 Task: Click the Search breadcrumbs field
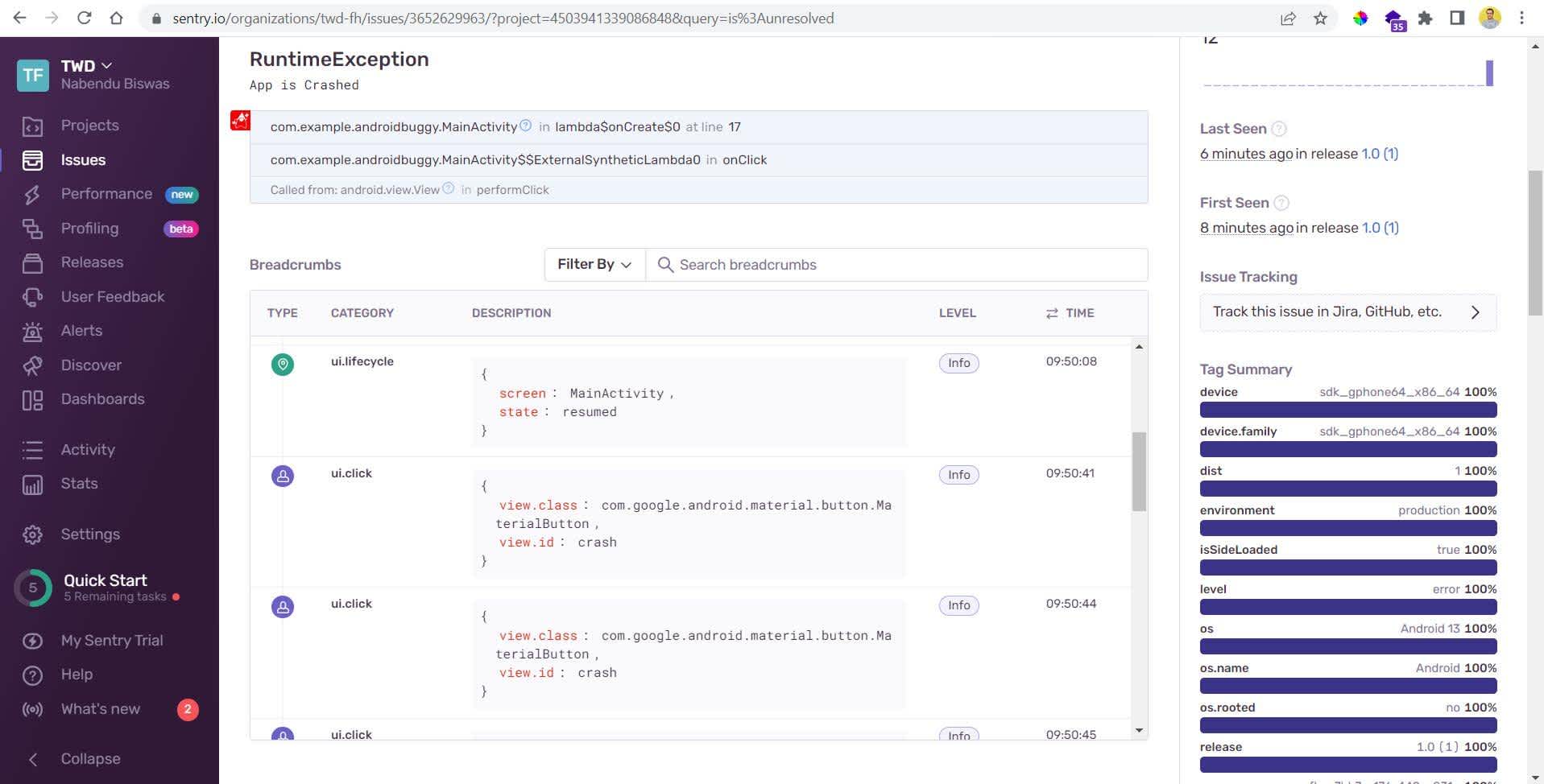(x=897, y=265)
